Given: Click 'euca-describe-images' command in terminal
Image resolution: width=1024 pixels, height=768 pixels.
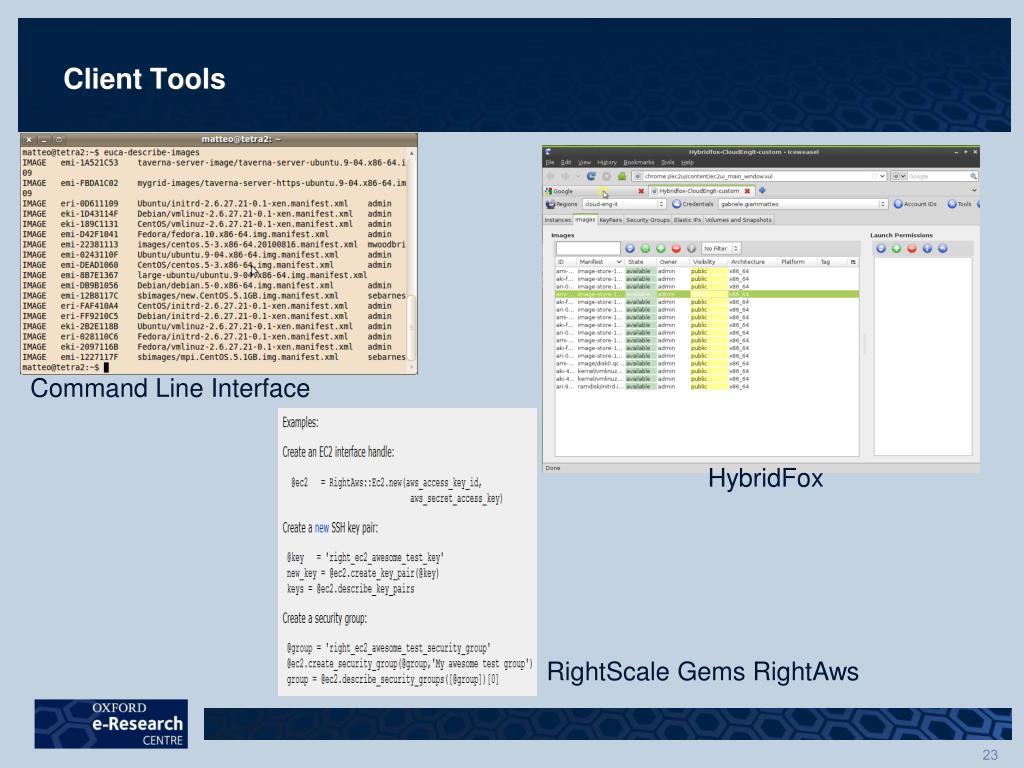Looking at the screenshot, I should (152, 152).
